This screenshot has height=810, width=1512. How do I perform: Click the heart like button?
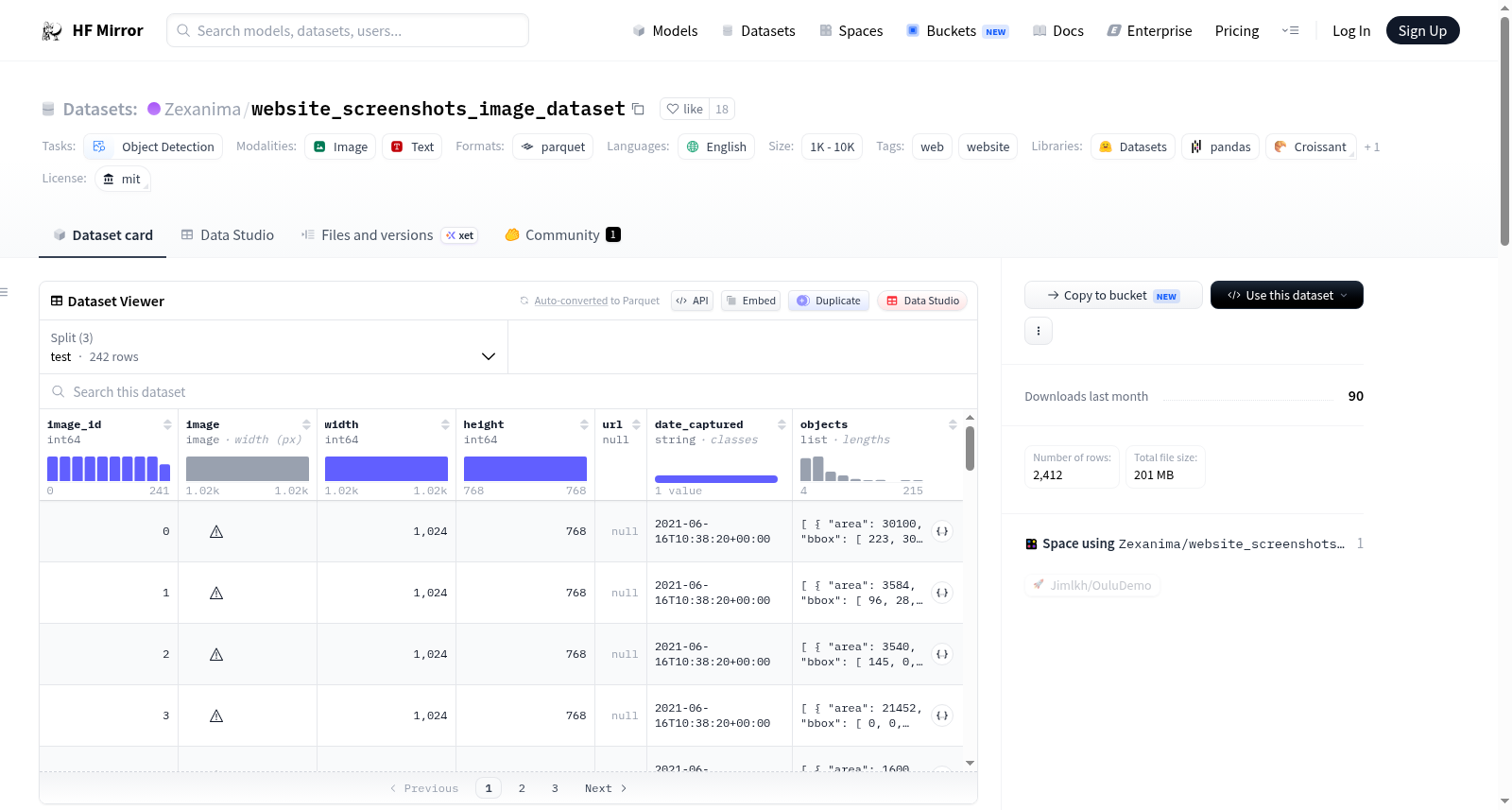pyautogui.click(x=685, y=109)
